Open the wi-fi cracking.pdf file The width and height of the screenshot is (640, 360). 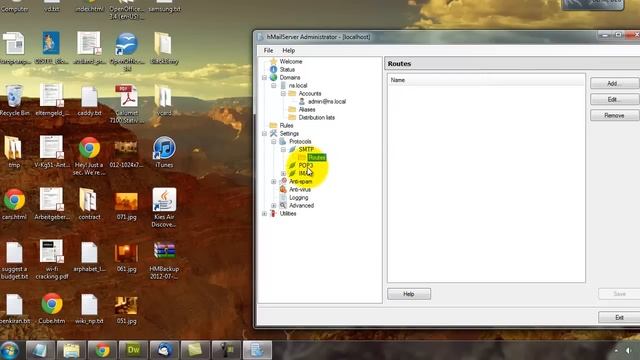pos(51,260)
